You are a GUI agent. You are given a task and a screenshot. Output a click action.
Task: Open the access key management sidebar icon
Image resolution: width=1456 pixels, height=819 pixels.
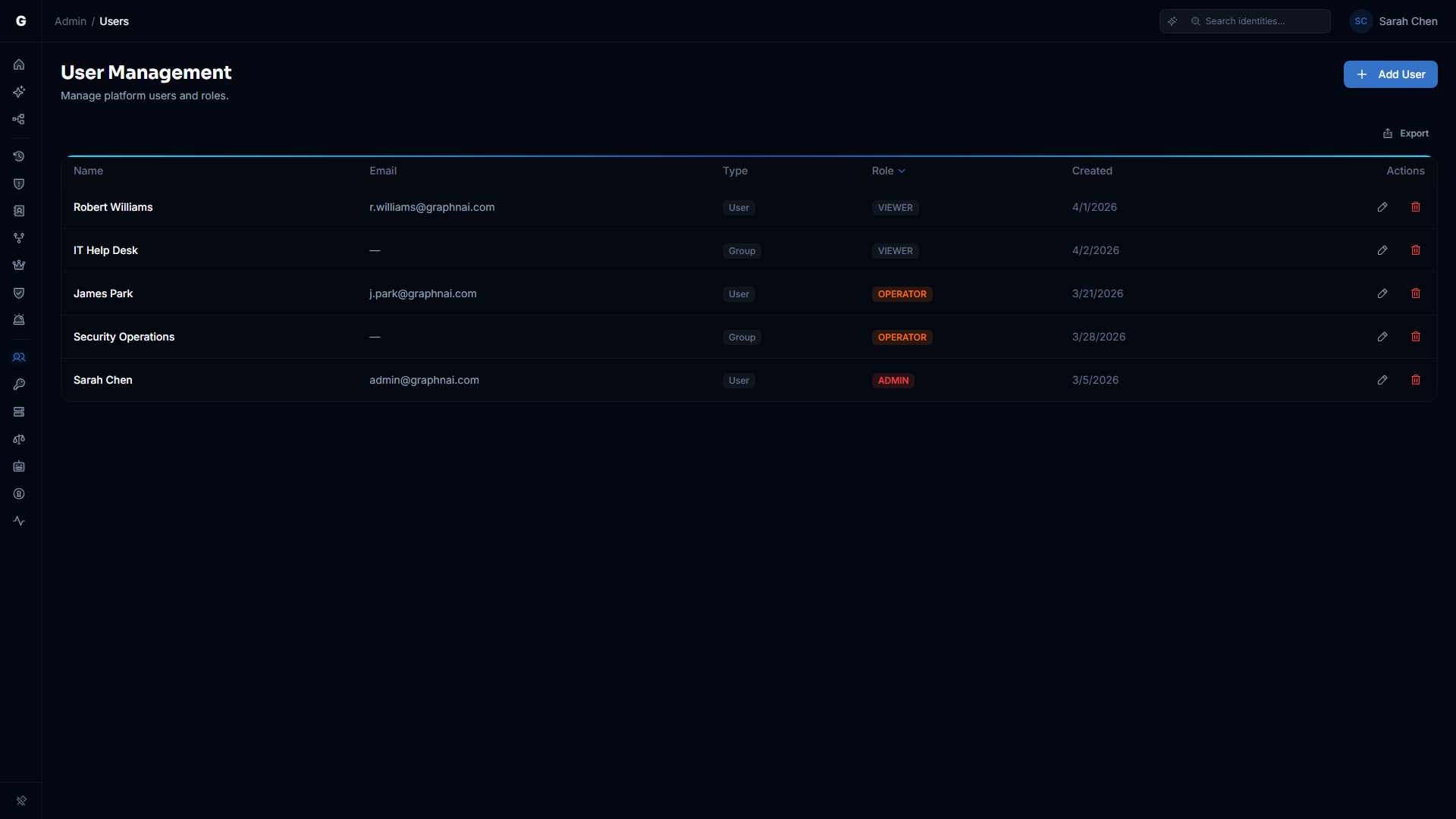[19, 384]
